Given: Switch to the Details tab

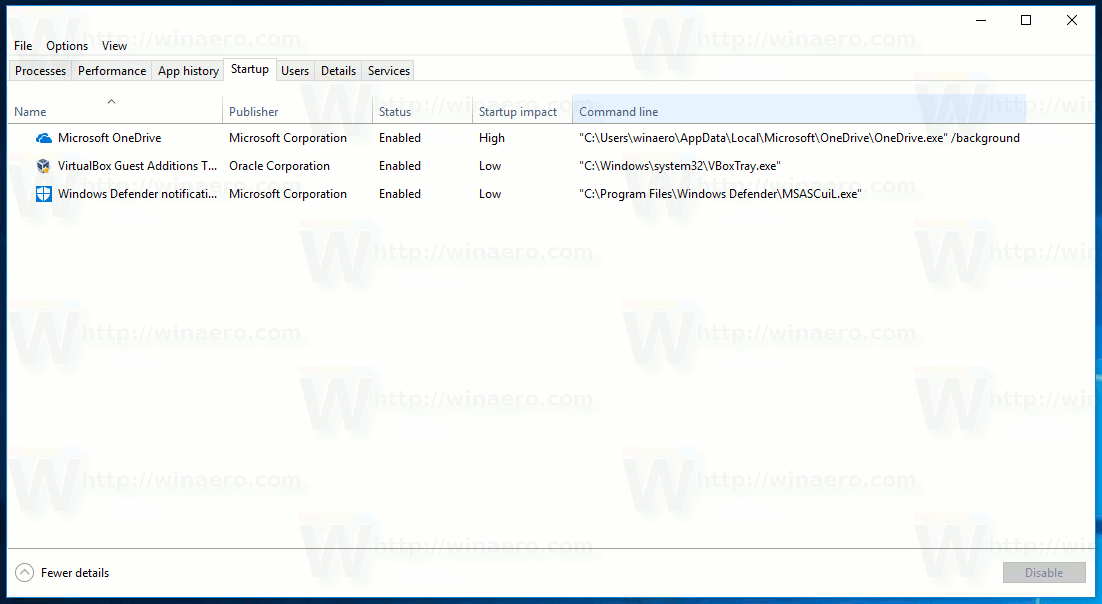Looking at the screenshot, I should click(338, 70).
